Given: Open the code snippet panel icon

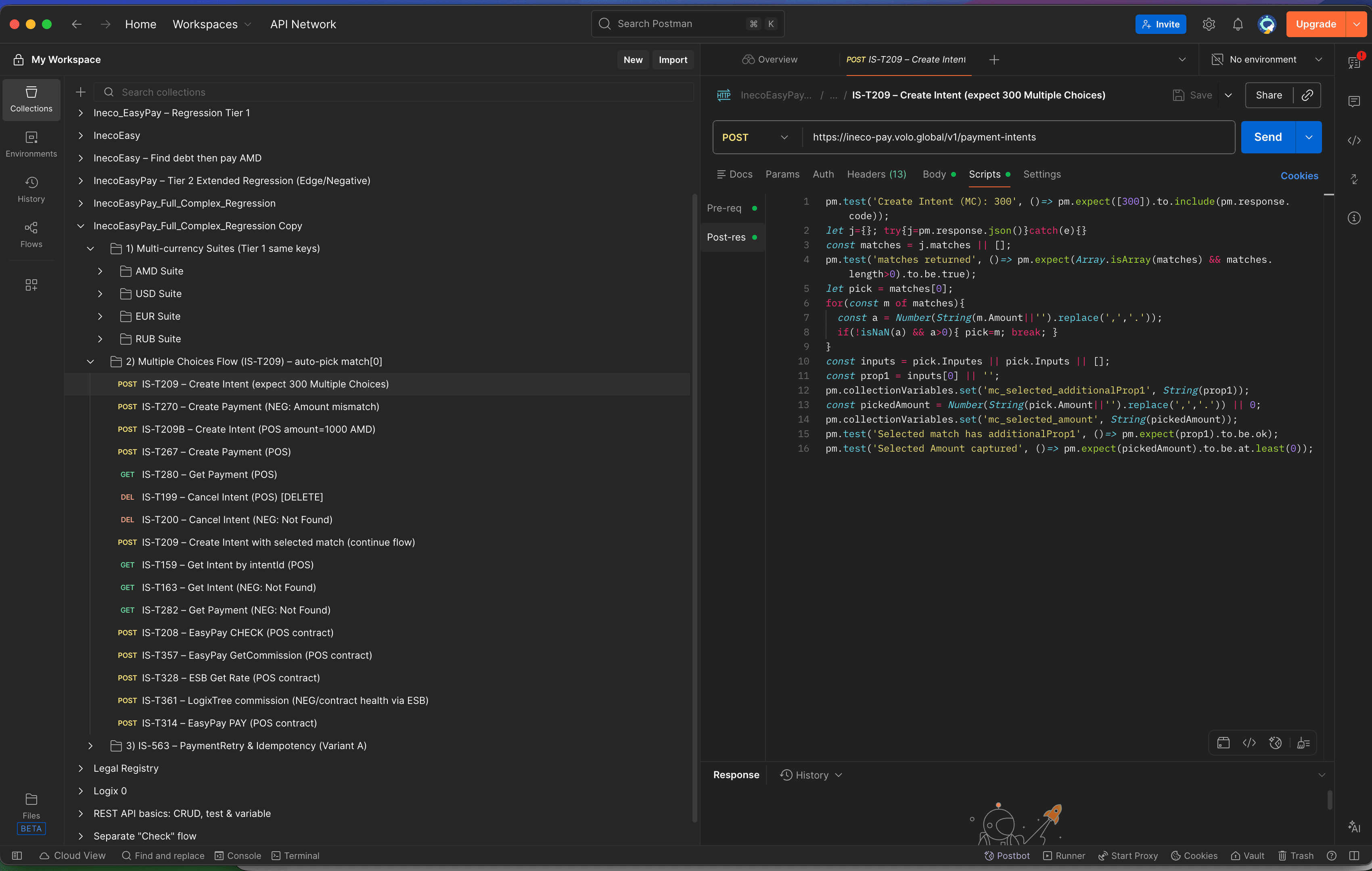Looking at the screenshot, I should (1354, 140).
